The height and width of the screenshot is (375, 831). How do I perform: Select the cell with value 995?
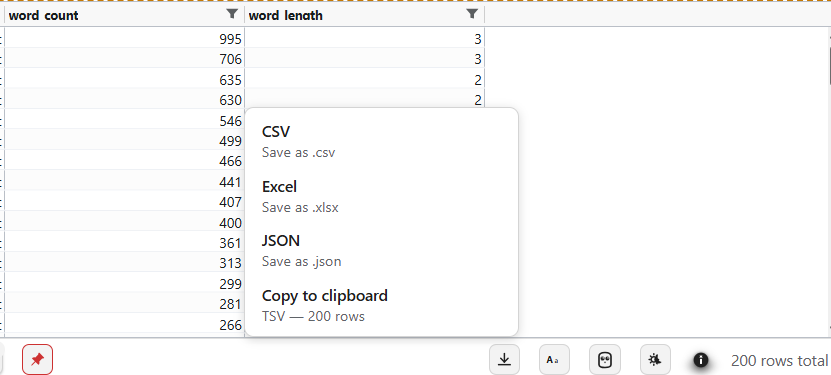(125, 38)
